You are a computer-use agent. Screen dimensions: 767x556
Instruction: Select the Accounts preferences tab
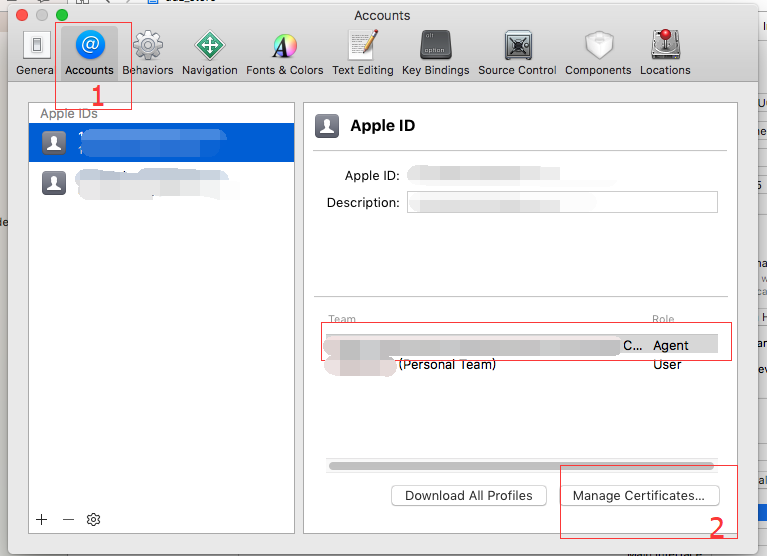[x=90, y=53]
